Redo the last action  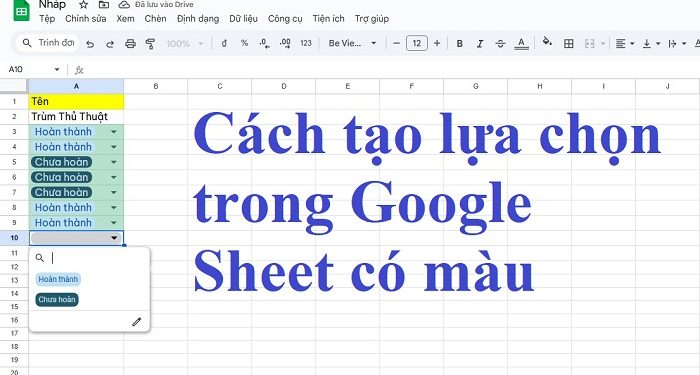point(110,44)
